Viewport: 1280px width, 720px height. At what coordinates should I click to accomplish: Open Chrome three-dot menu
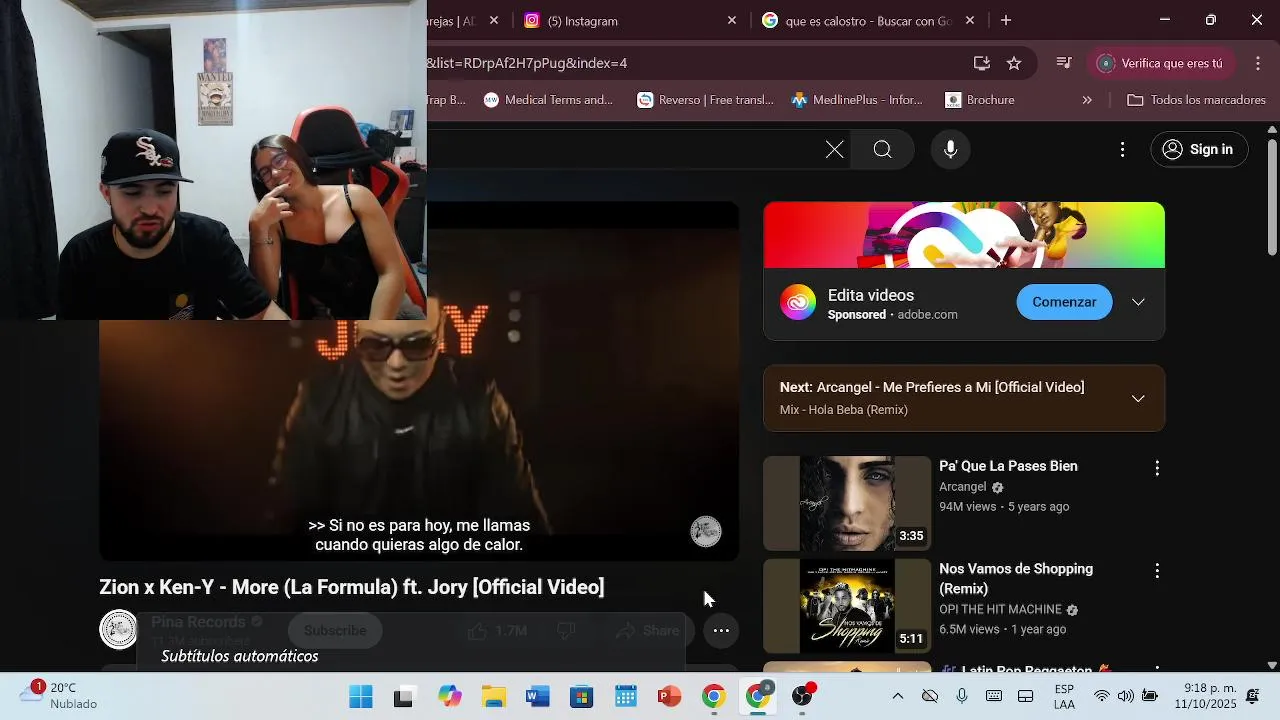click(1258, 63)
